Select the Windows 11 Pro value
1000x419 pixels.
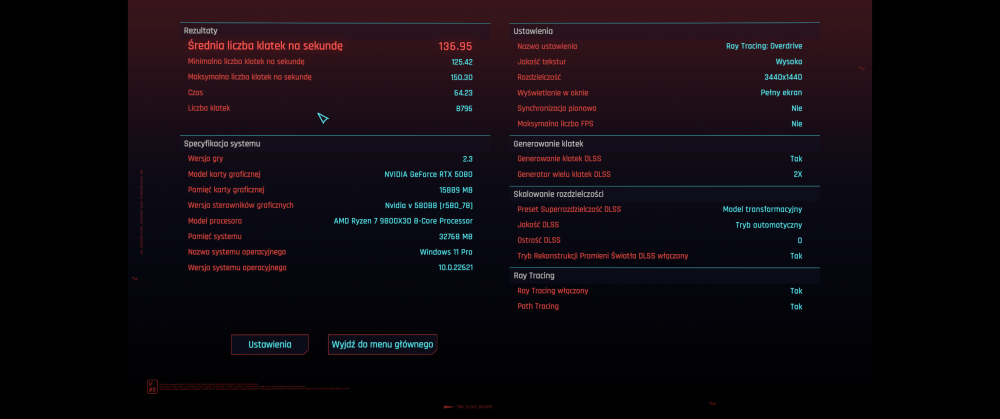446,252
